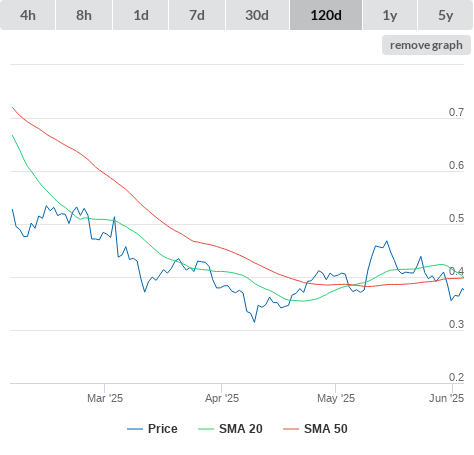Viewport: 474px width, 455px height.
Task: Click the remove graph button
Action: [426, 45]
